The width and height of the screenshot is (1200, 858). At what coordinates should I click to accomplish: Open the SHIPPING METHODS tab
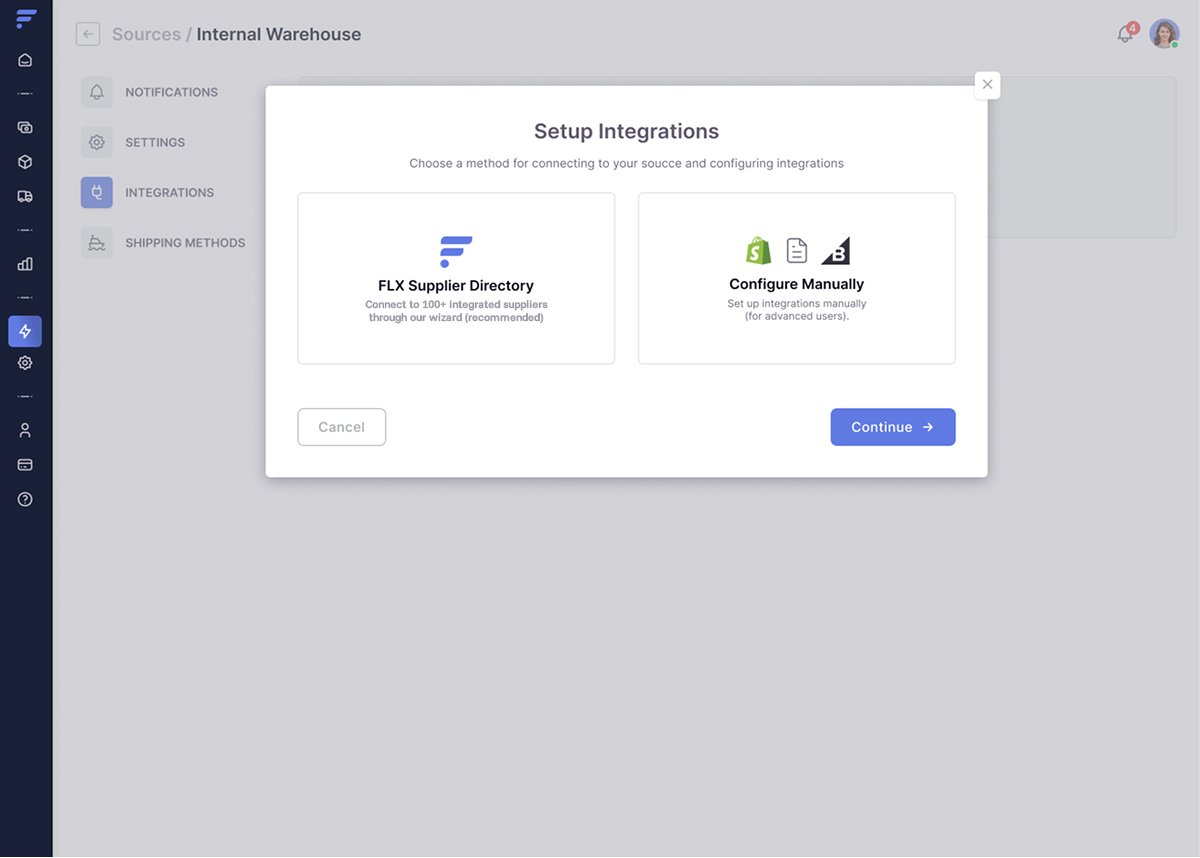185,242
